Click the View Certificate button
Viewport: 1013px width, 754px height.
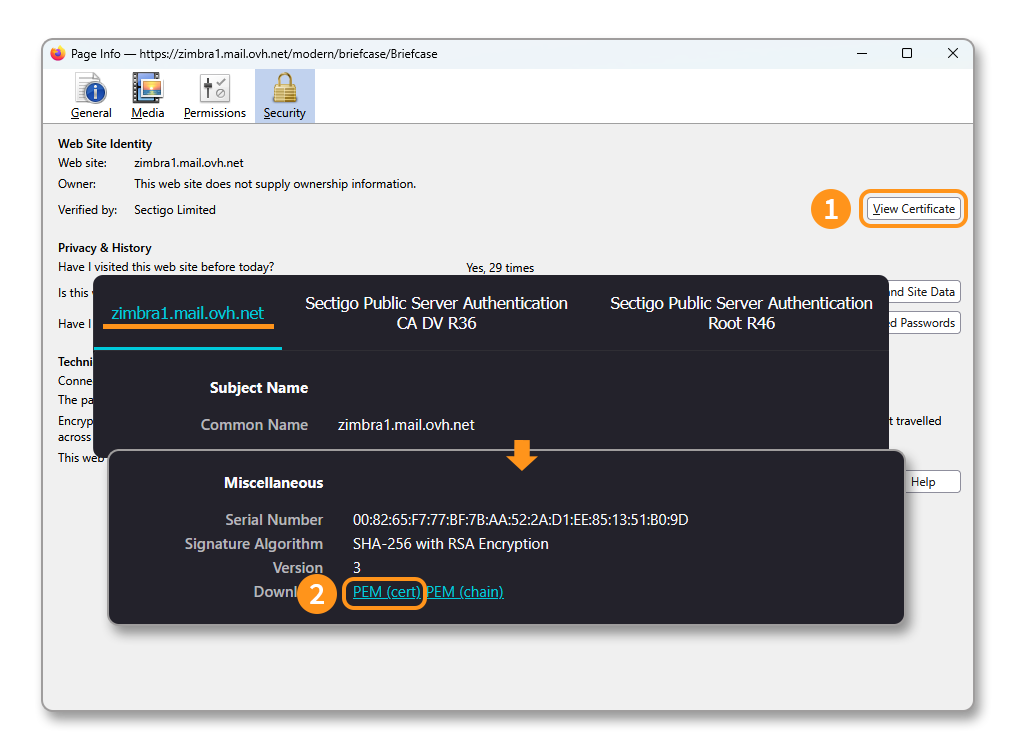pyautogui.click(x=913, y=209)
